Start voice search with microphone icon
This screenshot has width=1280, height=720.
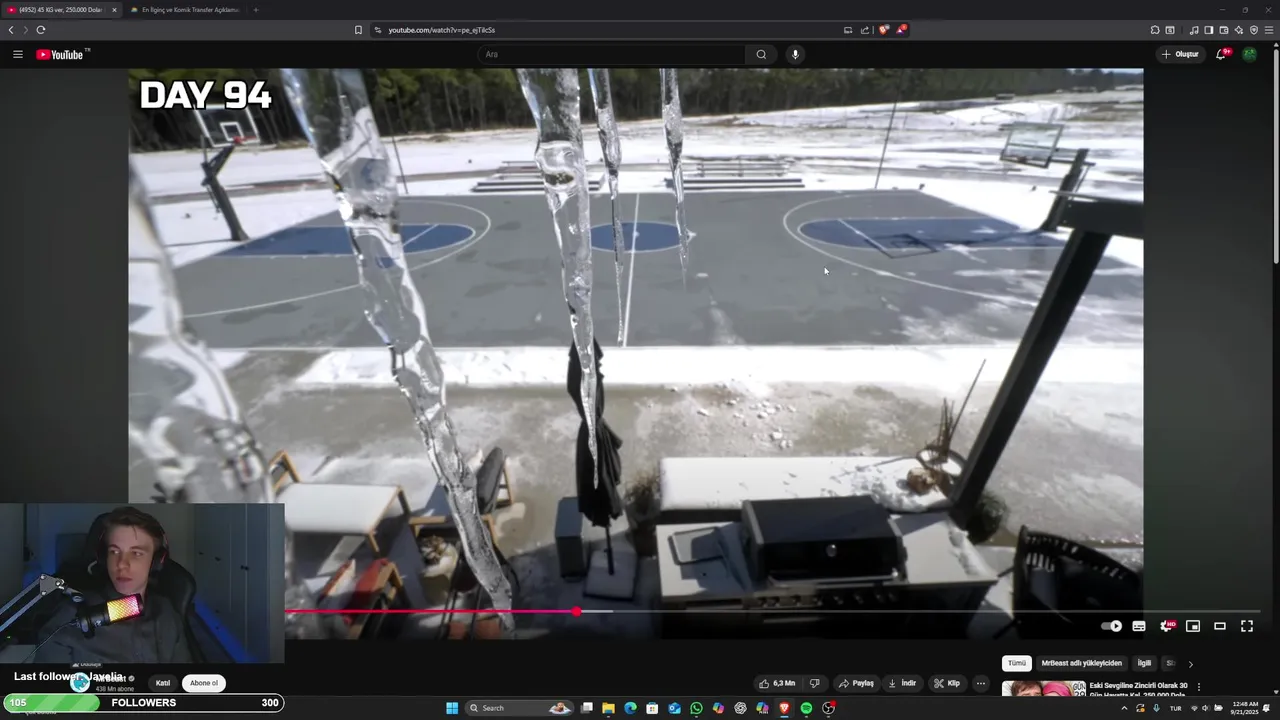(x=795, y=54)
